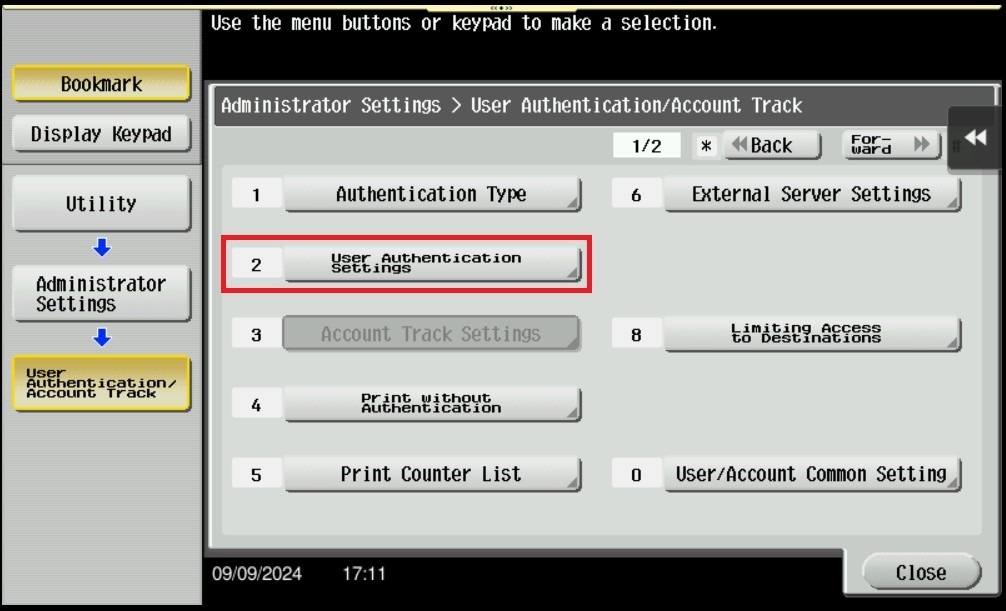Click the 1/2 page indicator
1006x611 pixels.
click(647, 146)
